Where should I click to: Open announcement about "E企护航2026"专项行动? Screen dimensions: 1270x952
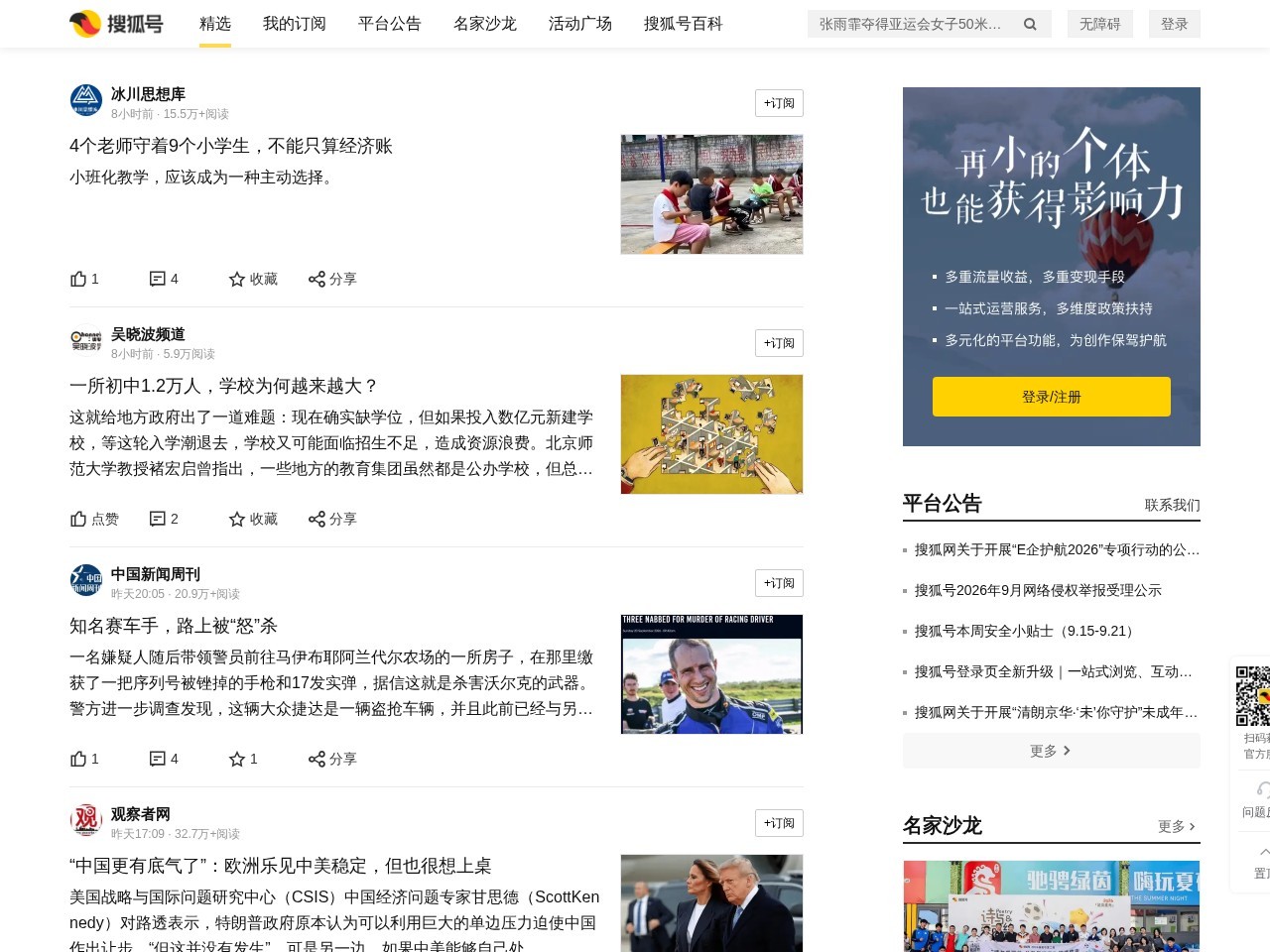[1057, 549]
